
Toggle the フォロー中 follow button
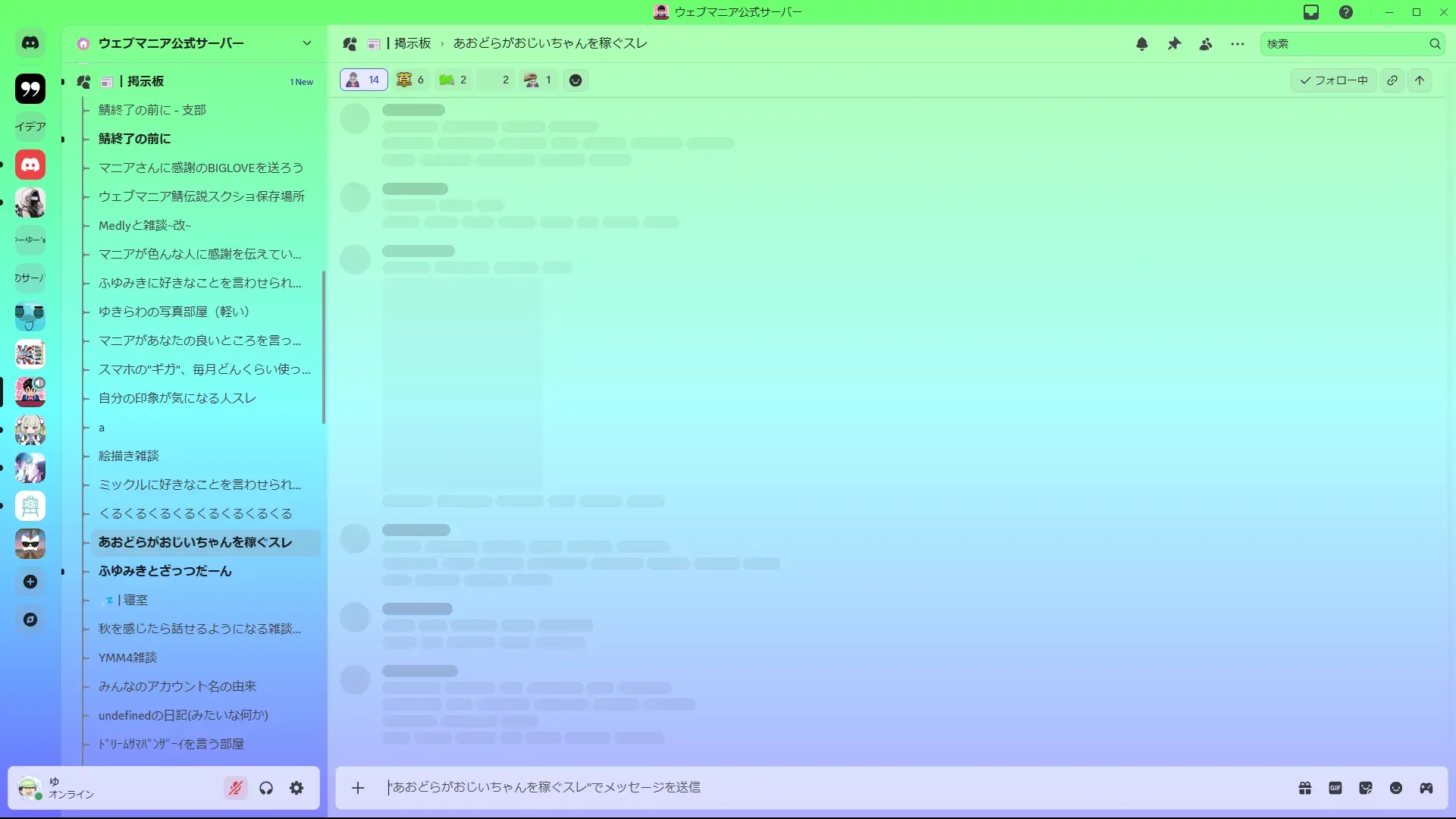(x=1333, y=80)
